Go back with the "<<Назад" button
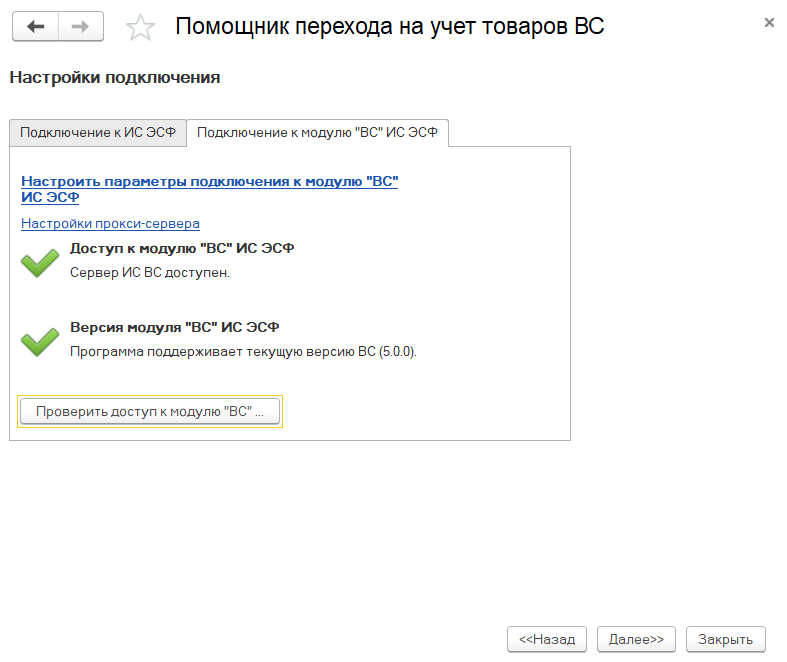Viewport: 787px width, 662px height. [547, 639]
